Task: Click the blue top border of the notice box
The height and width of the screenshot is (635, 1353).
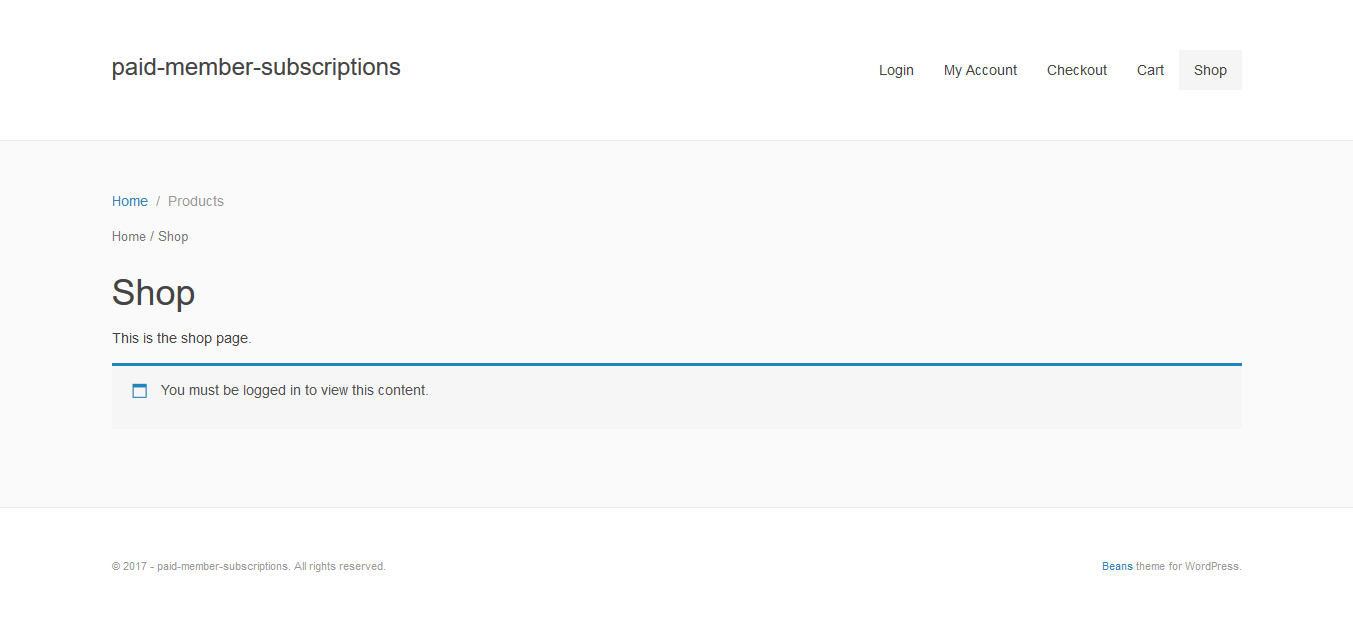Action: pyautogui.click(x=676, y=364)
